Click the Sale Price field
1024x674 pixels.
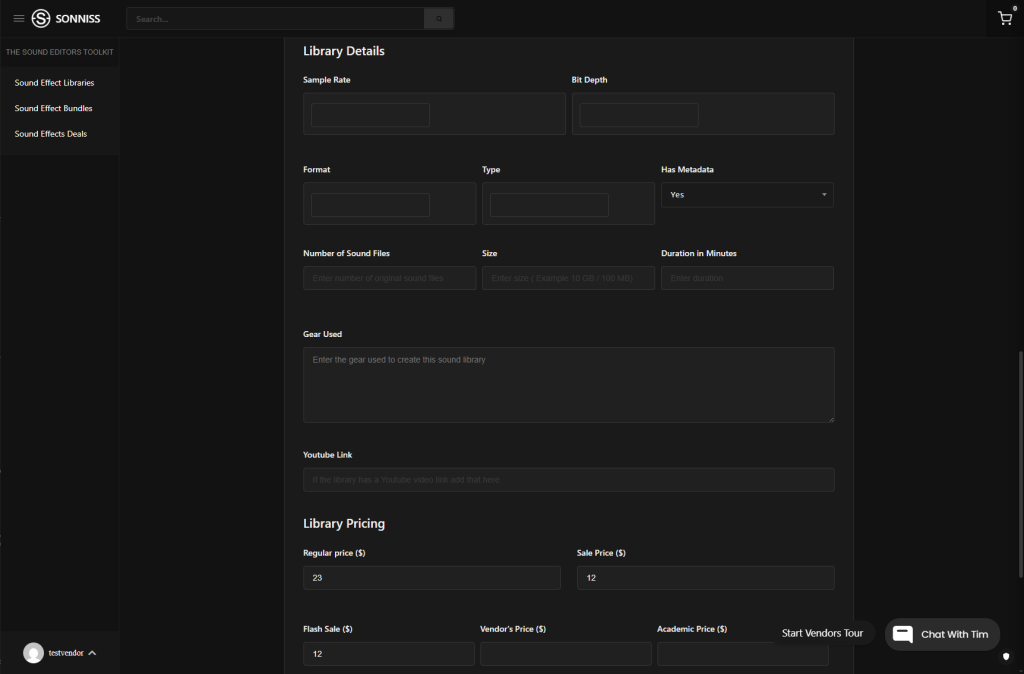pyautogui.click(x=705, y=578)
